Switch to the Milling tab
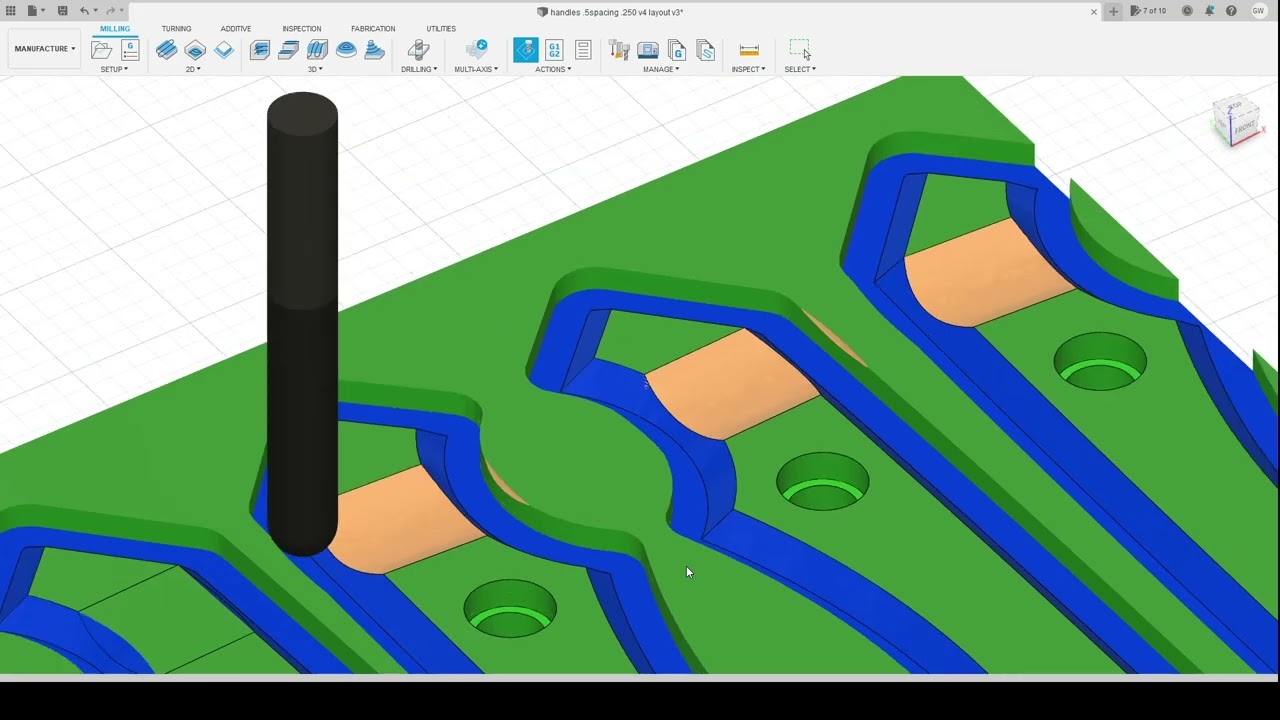The height and width of the screenshot is (720, 1280). [x=115, y=29]
